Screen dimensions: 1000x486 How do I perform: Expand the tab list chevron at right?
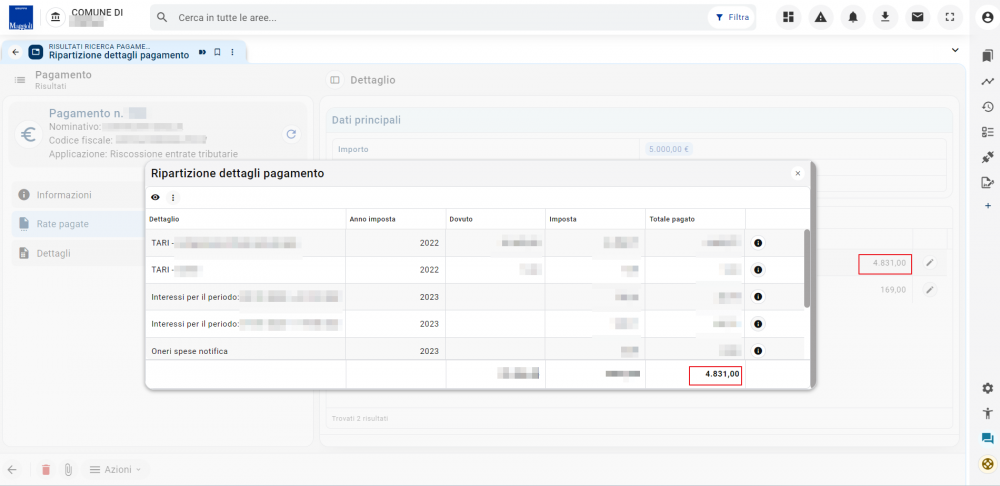coord(955,50)
